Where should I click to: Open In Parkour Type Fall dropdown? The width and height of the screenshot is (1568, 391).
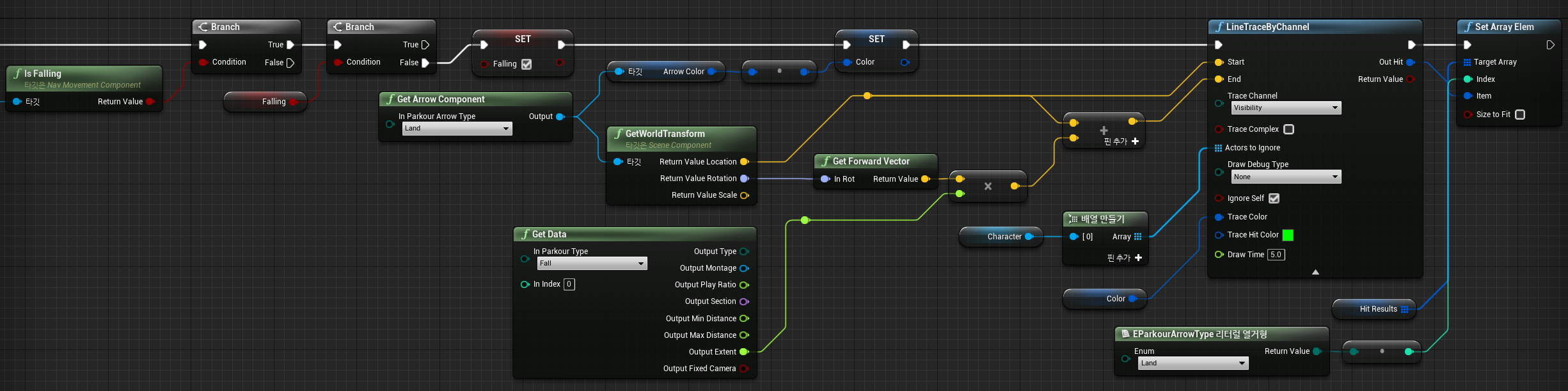point(592,264)
